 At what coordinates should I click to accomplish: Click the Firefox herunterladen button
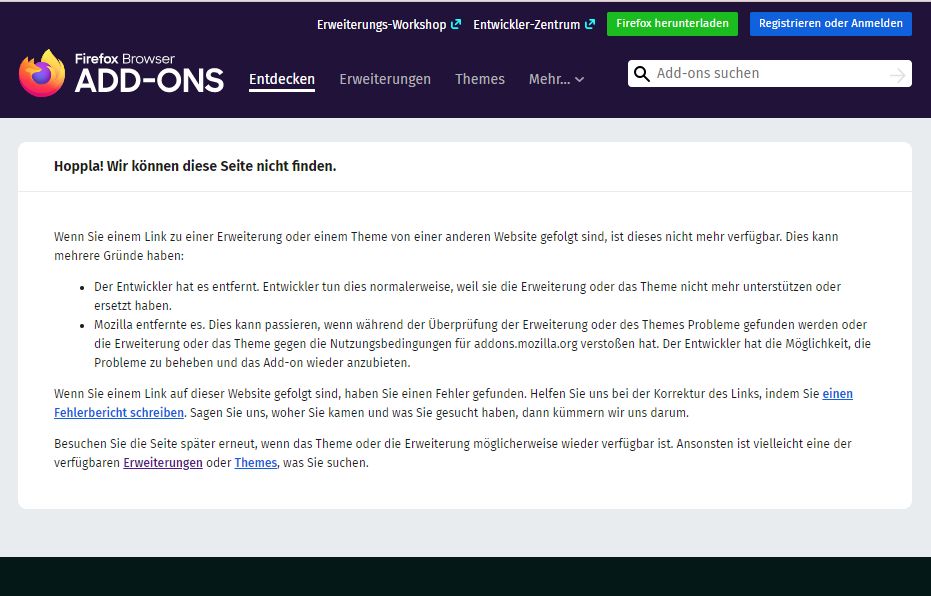point(672,24)
